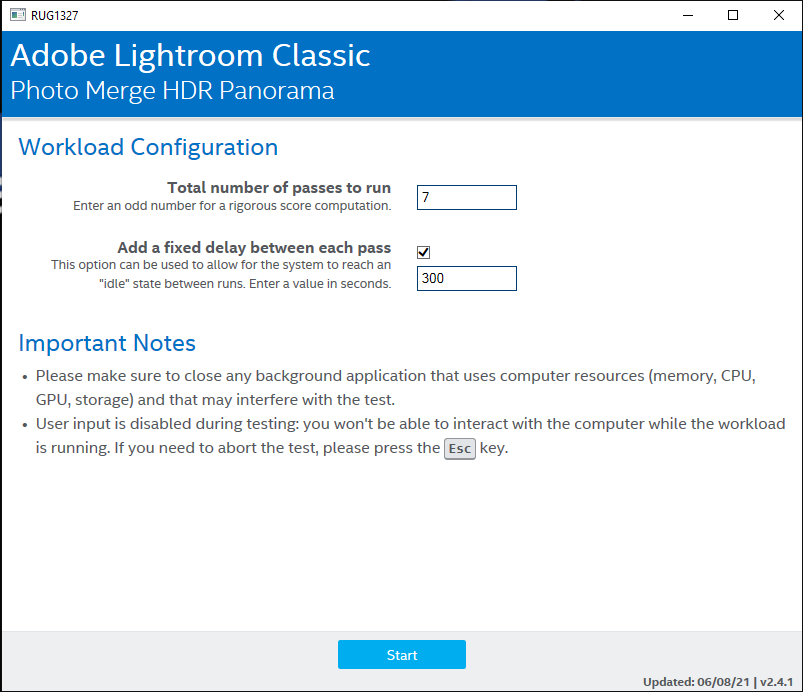The height and width of the screenshot is (692, 803).
Task: Toggle the fixed delay between passes checkbox
Action: pyautogui.click(x=424, y=252)
